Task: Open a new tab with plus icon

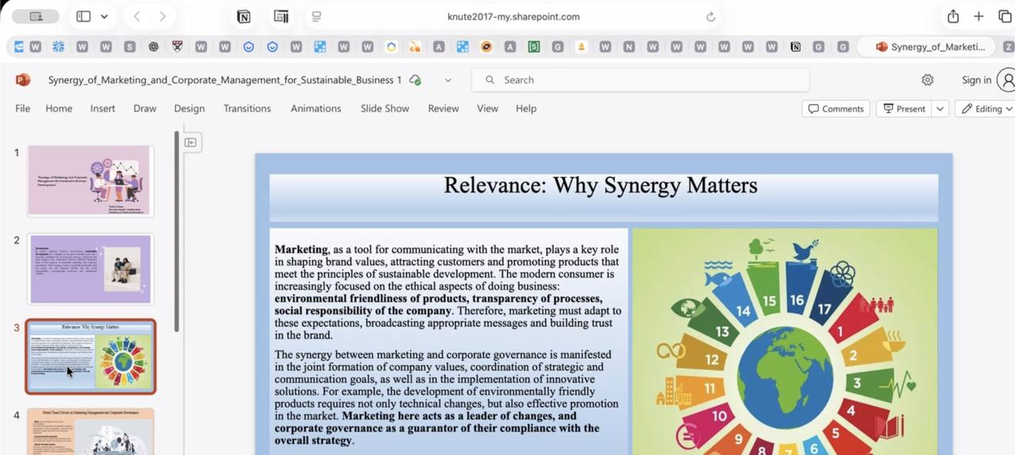Action: [x=979, y=17]
